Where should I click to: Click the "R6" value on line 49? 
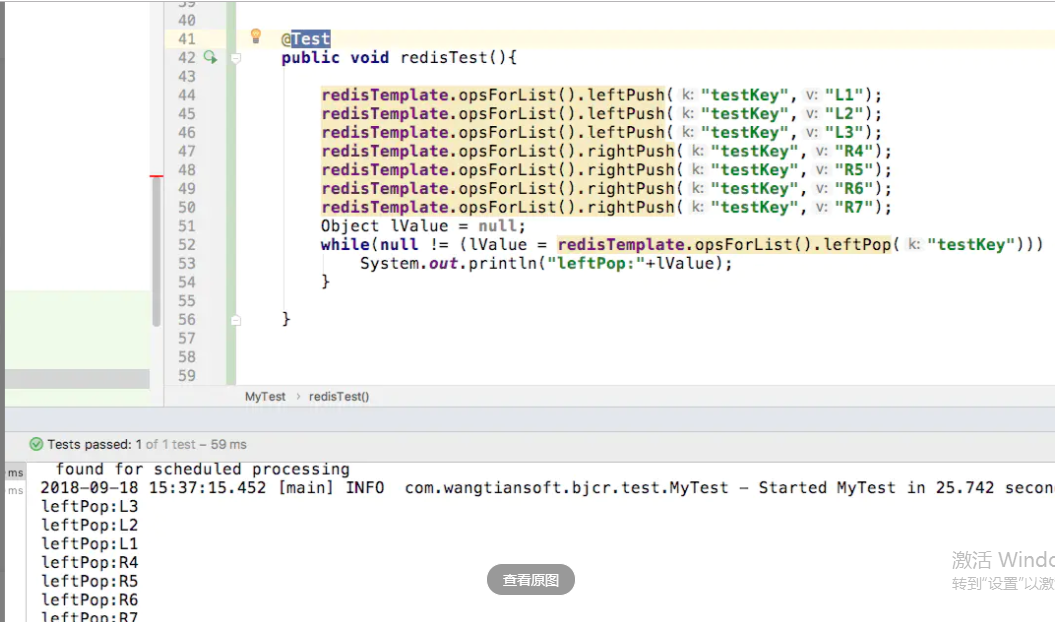click(854, 189)
